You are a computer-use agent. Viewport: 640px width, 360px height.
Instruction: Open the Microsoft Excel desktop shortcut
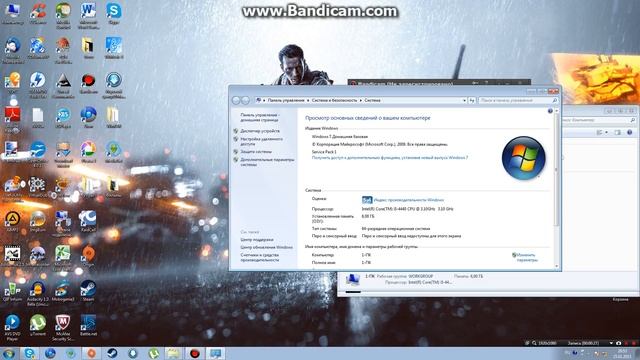63,258
